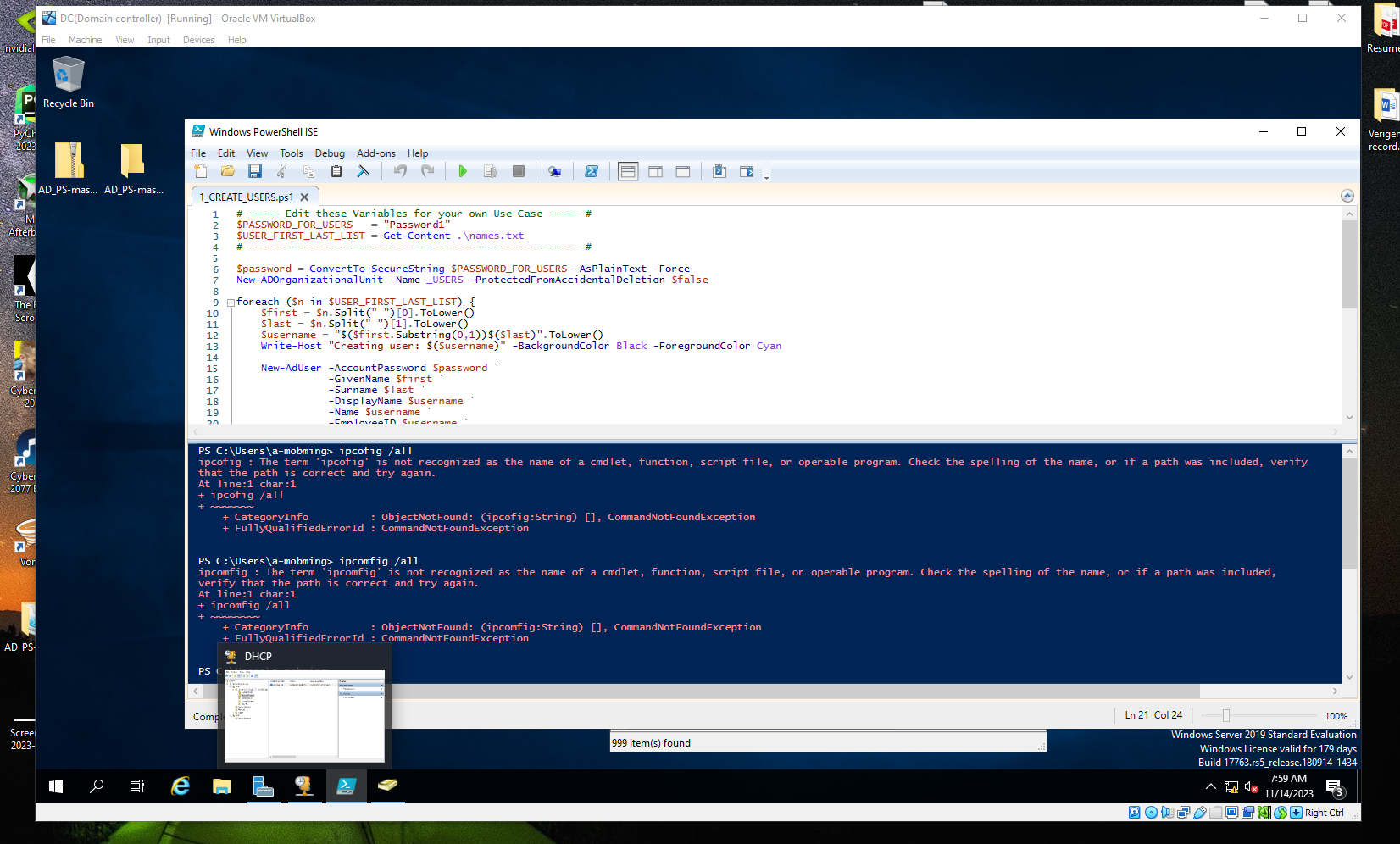Click the Redo arrow icon
The width and height of the screenshot is (1400, 844).
coord(428,171)
